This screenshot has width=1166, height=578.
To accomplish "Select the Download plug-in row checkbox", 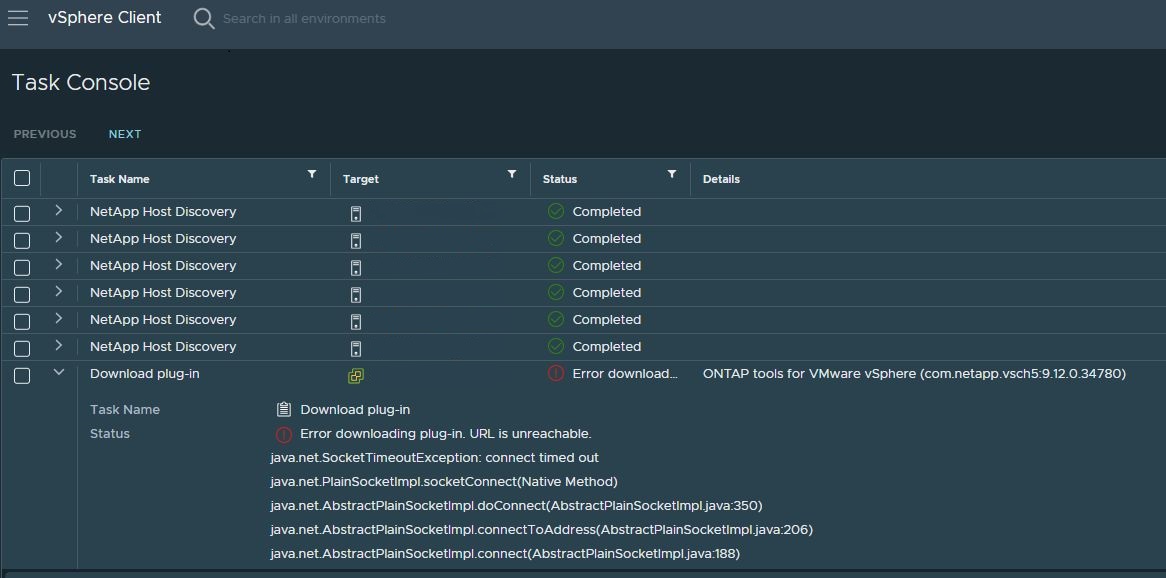I will click(22, 375).
